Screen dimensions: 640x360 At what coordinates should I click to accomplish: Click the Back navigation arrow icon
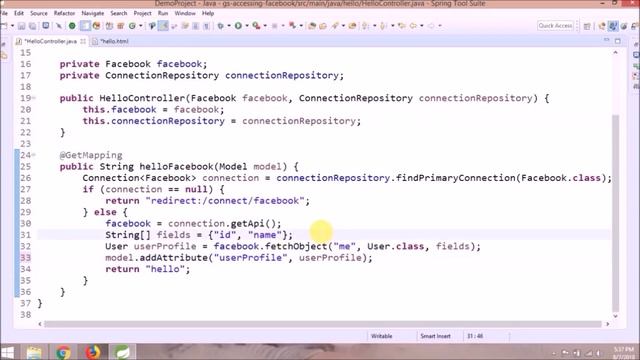point(413,26)
